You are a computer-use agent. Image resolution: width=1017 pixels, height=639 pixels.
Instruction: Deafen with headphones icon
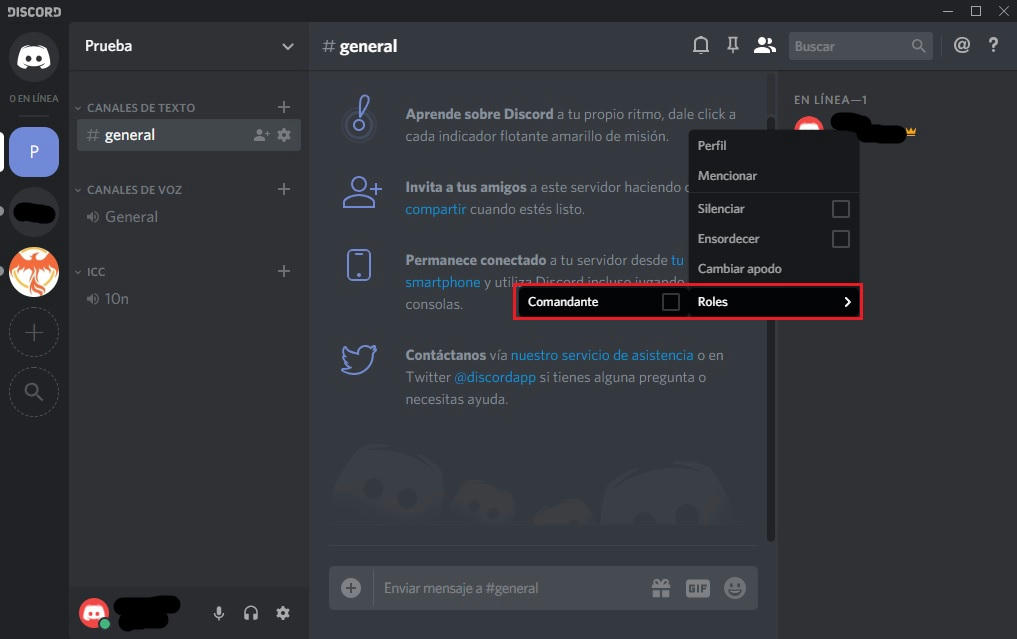(x=251, y=613)
